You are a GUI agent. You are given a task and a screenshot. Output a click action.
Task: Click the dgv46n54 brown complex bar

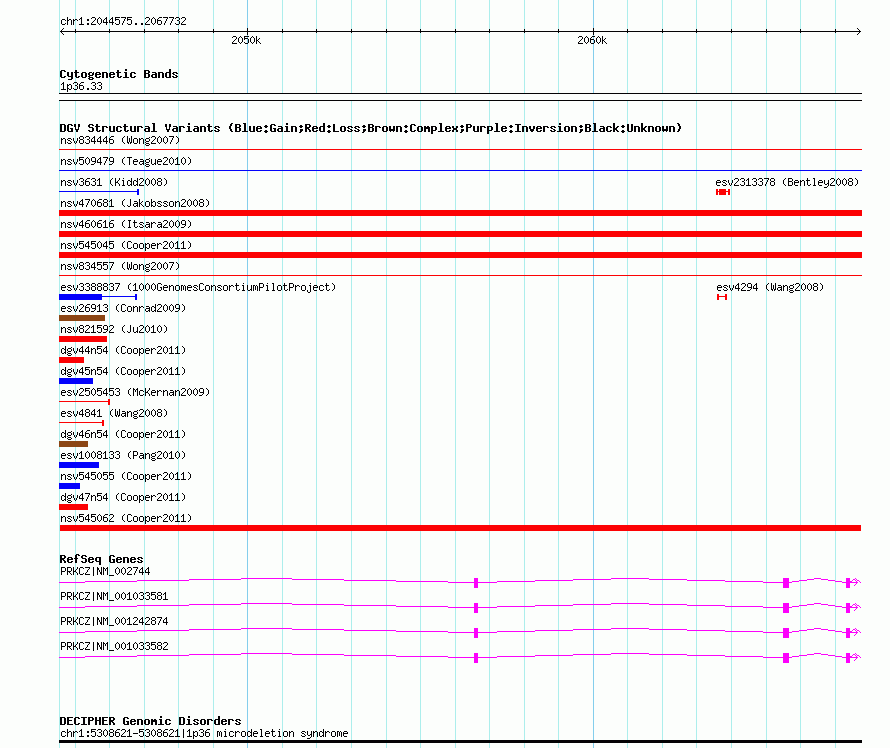pyautogui.click(x=73, y=444)
